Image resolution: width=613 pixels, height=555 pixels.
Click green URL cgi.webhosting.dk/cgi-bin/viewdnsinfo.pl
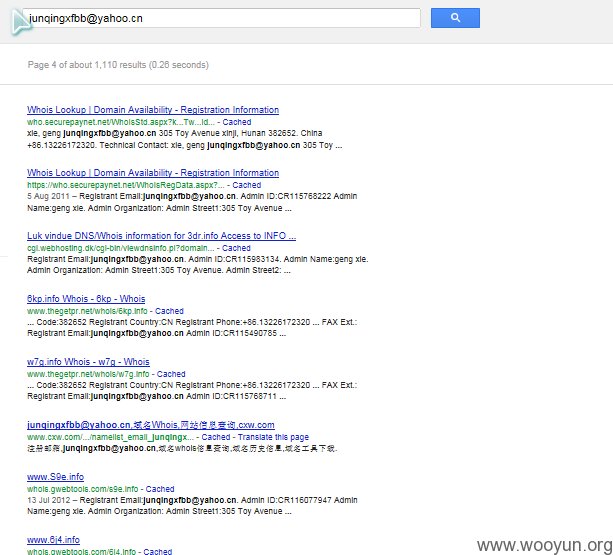click(x=121, y=248)
